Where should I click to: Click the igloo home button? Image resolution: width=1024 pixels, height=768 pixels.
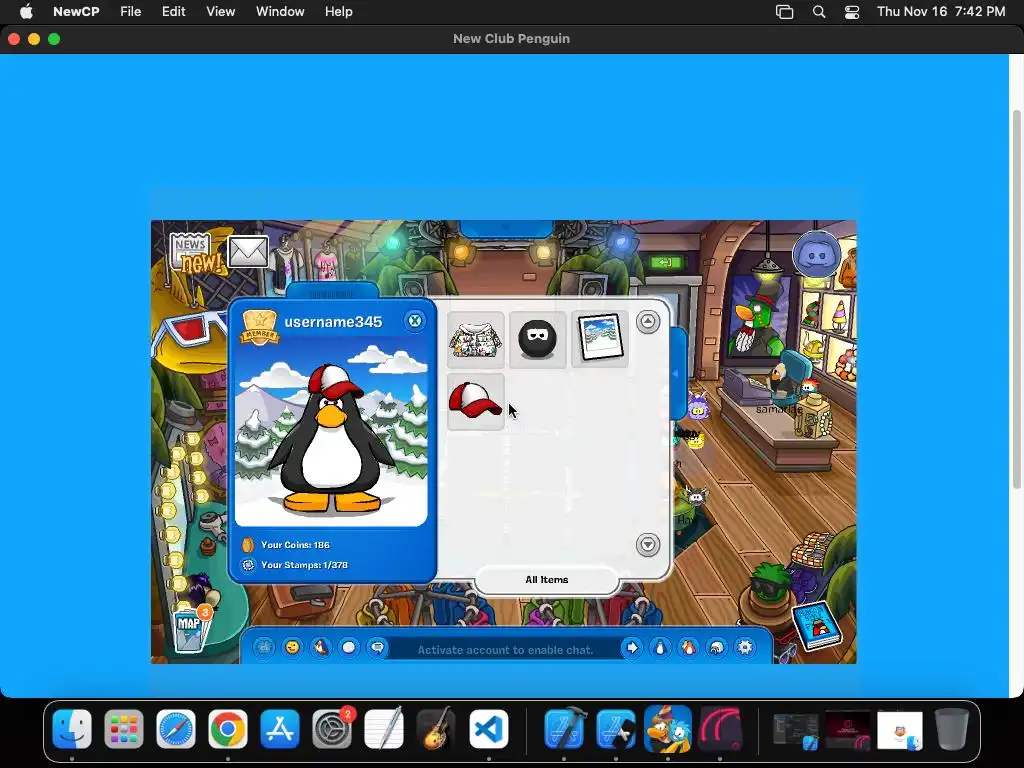pos(716,647)
